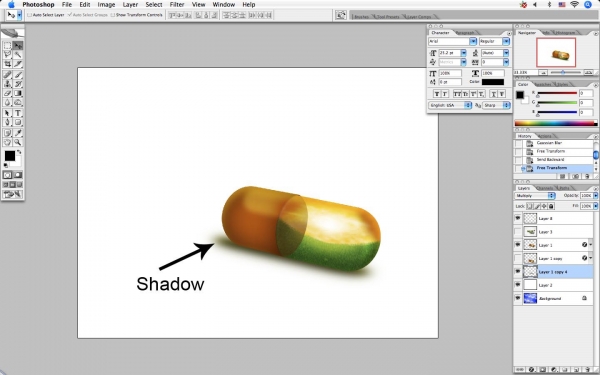Expand Layer 1 effects arrow

click(x=590, y=245)
